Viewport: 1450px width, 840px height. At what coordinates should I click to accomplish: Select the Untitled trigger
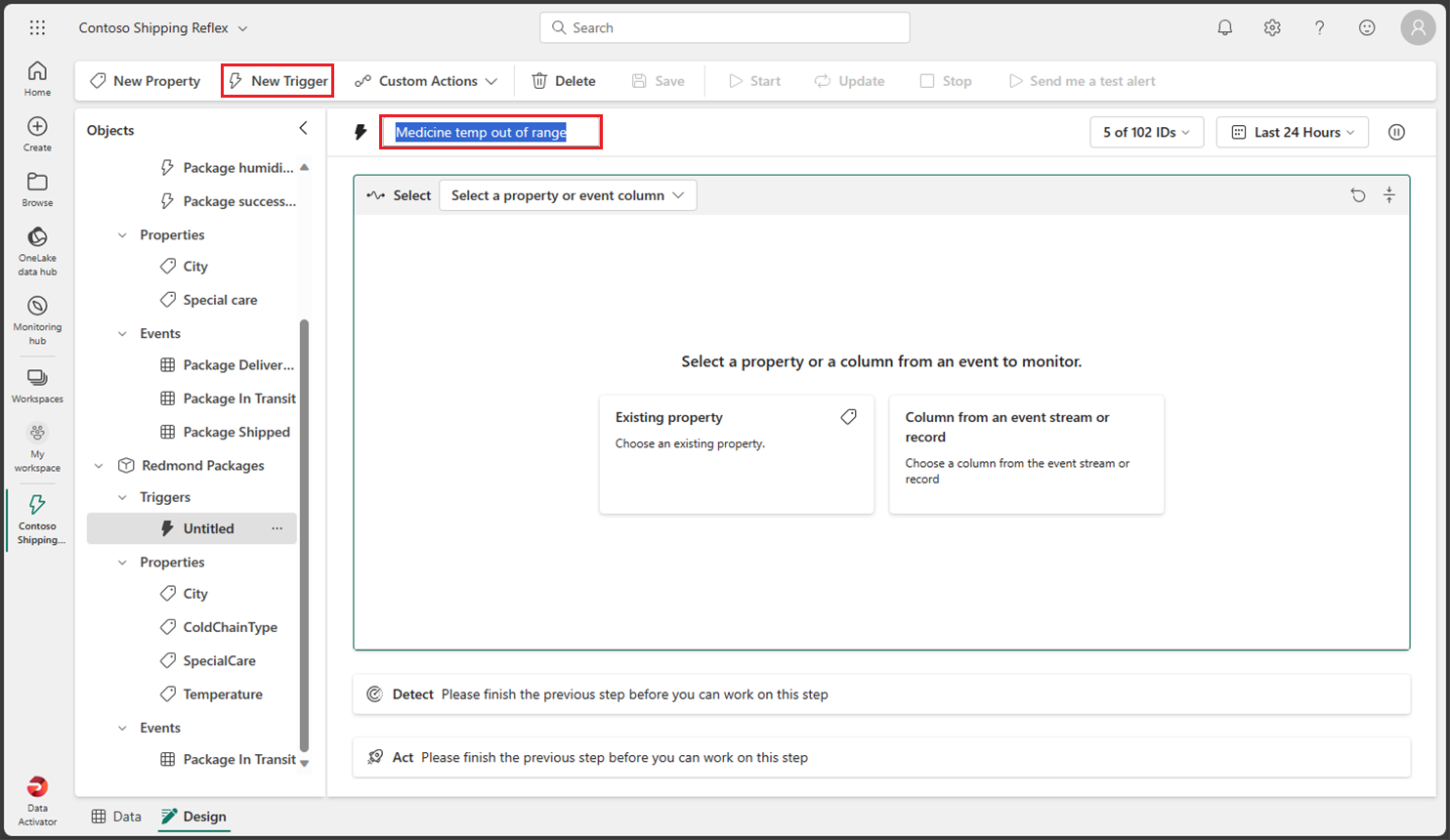tap(192, 528)
